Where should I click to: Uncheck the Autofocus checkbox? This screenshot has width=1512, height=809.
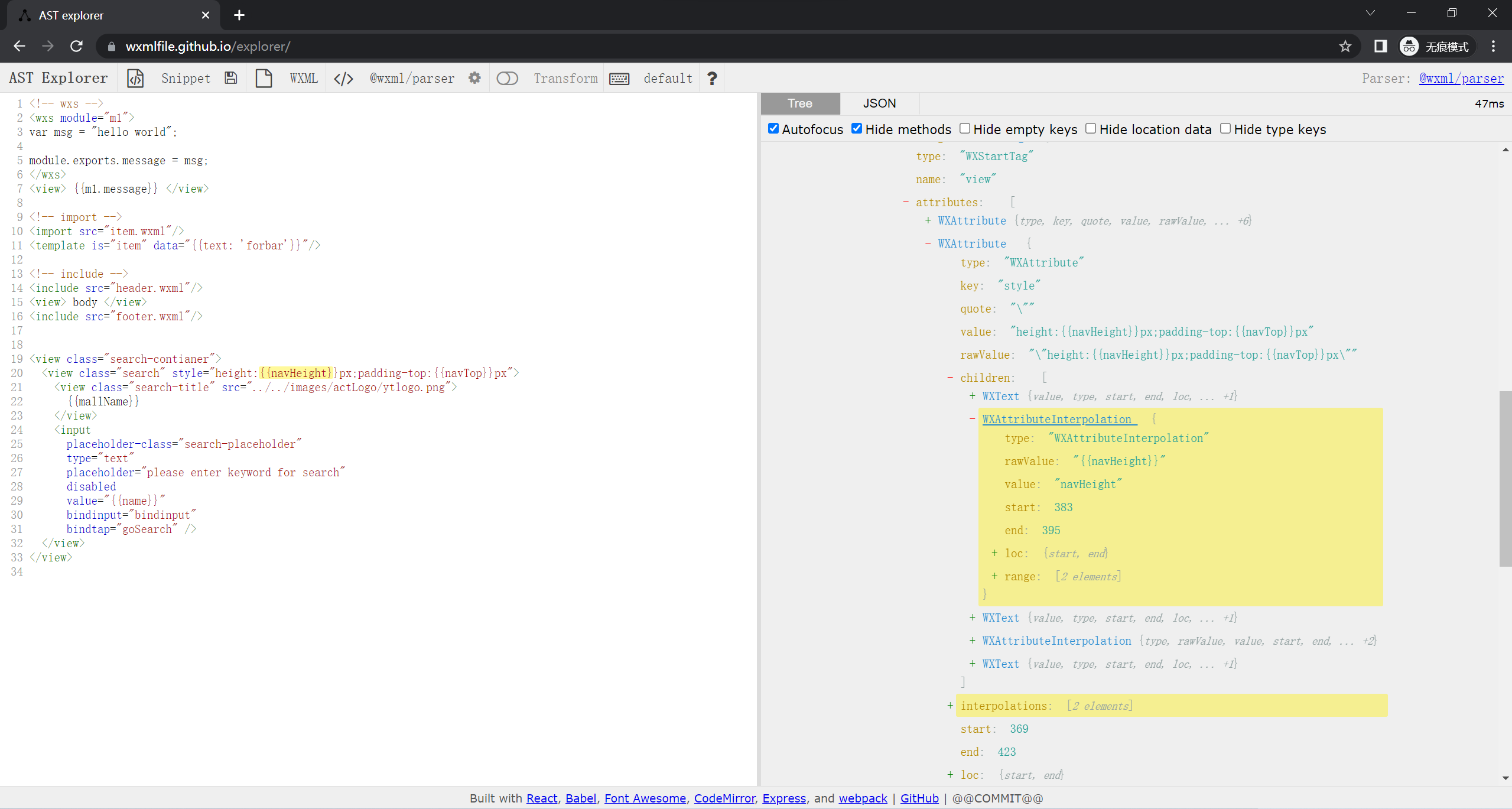pyautogui.click(x=773, y=129)
